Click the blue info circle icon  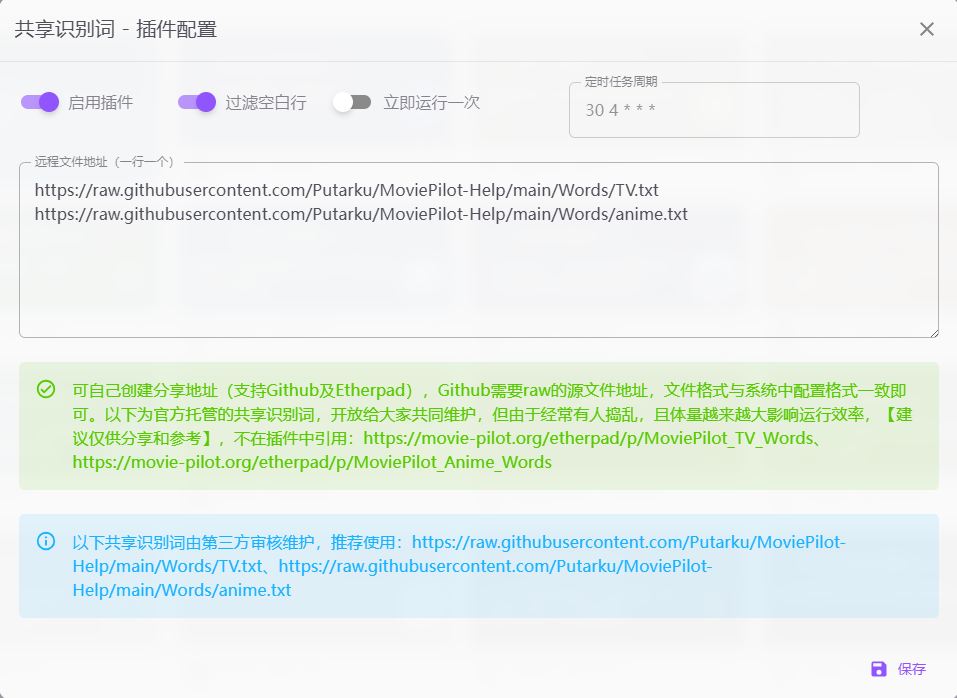click(46, 541)
